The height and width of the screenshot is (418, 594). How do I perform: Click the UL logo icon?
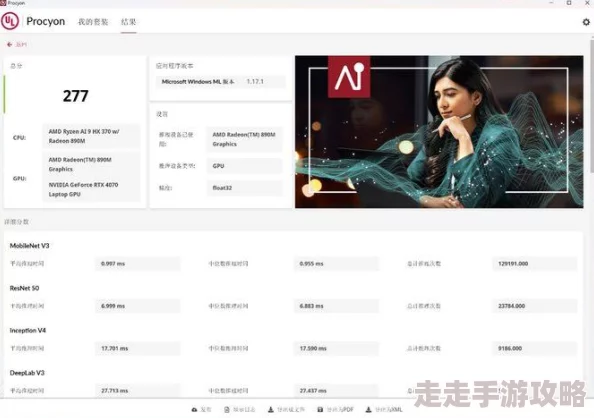point(10,21)
